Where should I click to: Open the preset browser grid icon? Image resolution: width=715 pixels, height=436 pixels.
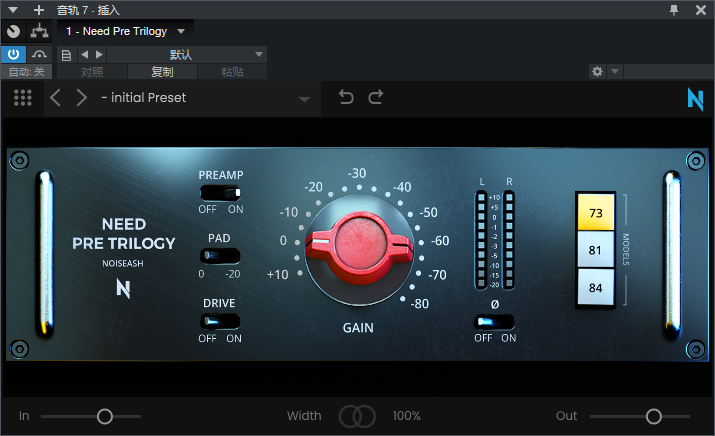(23, 98)
